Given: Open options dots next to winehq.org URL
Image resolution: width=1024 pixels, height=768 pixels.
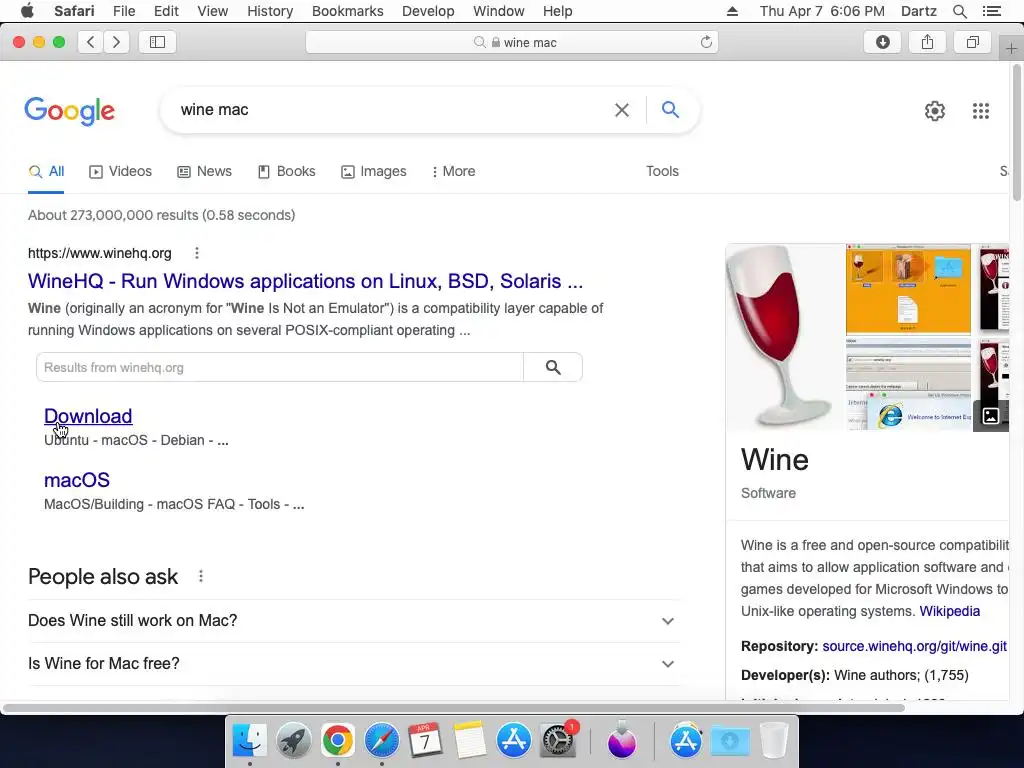Looking at the screenshot, I should (x=197, y=253).
